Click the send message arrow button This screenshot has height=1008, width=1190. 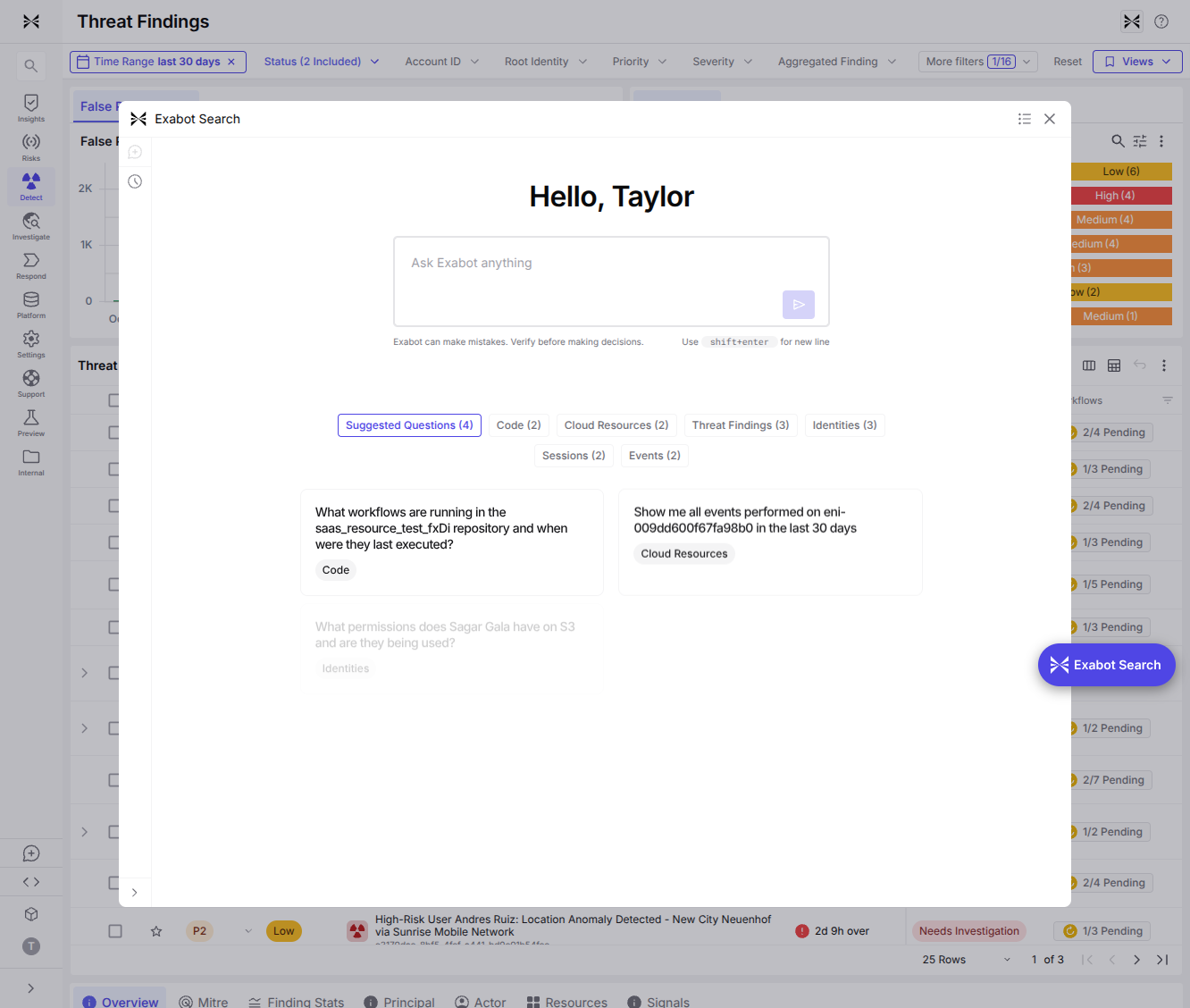pos(798,305)
